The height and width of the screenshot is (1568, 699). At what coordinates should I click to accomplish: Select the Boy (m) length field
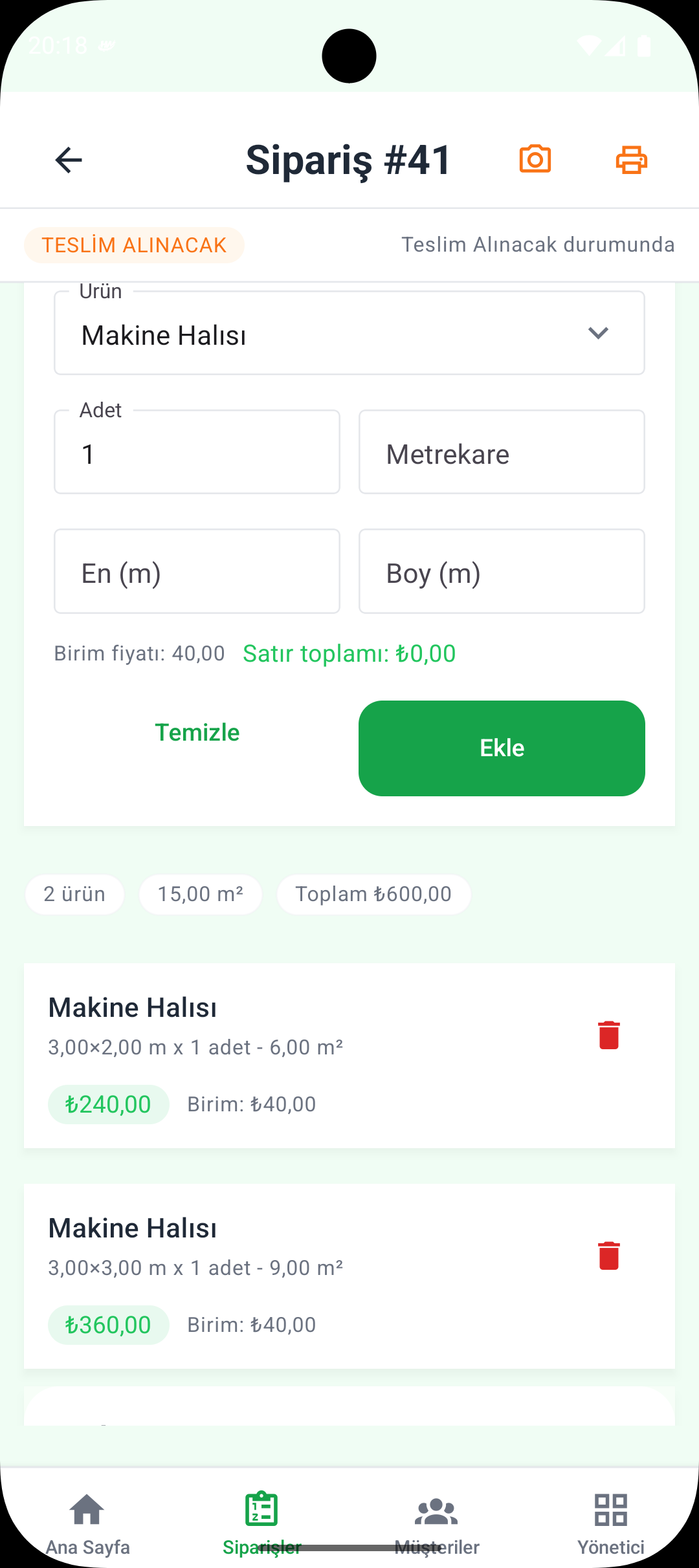click(502, 572)
